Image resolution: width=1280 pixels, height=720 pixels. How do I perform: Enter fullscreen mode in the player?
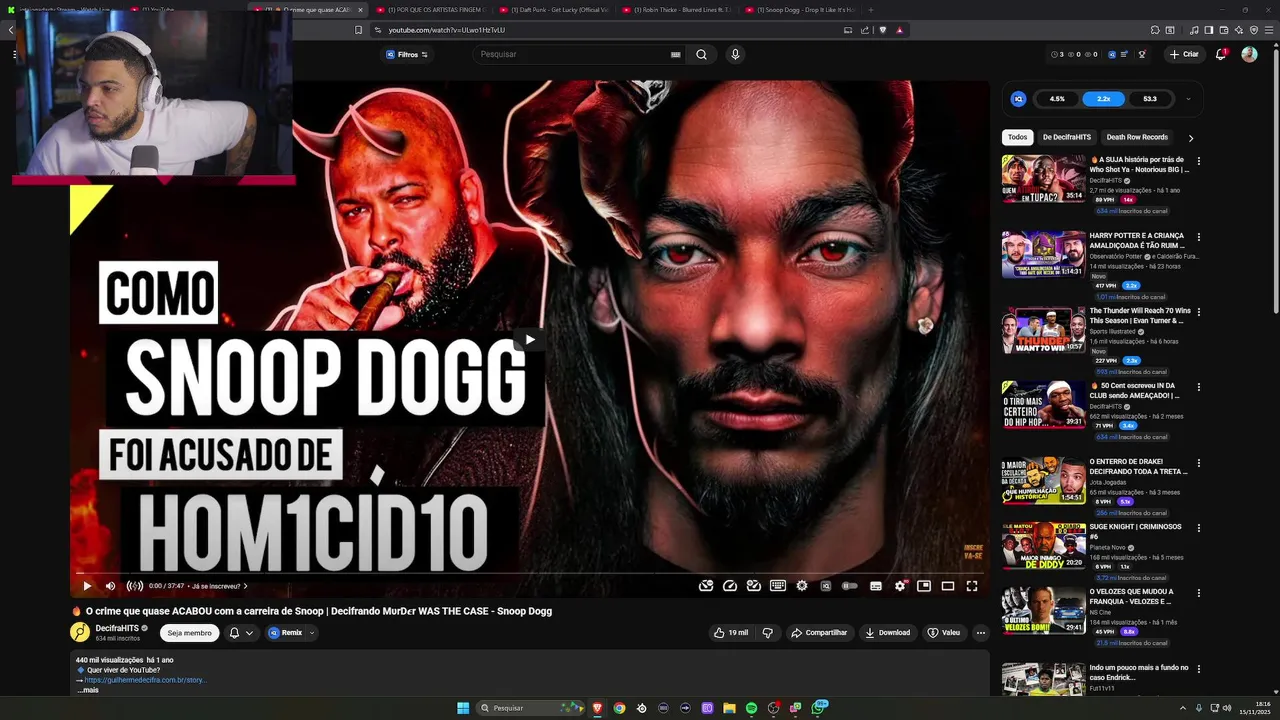[x=972, y=586]
